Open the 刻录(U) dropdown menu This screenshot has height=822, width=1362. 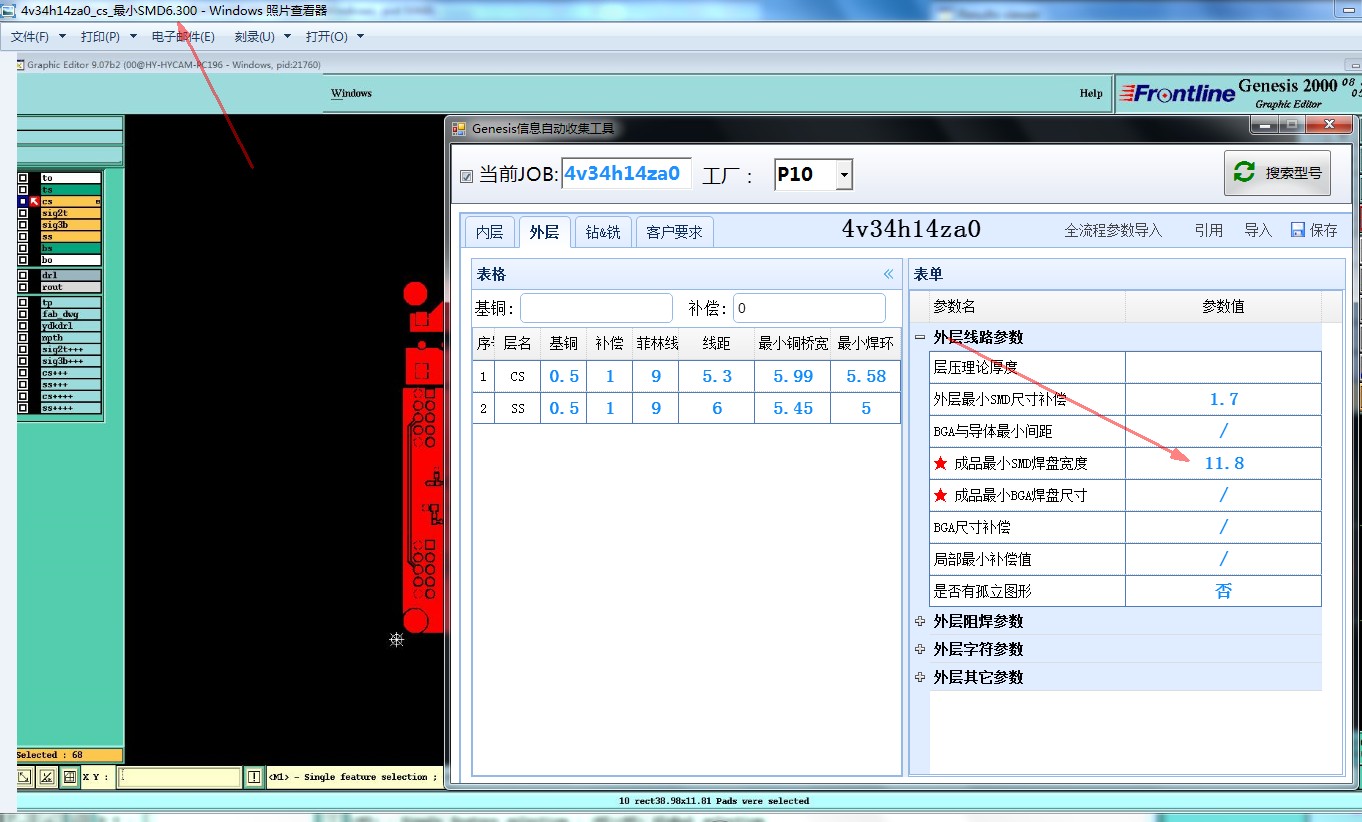point(262,37)
